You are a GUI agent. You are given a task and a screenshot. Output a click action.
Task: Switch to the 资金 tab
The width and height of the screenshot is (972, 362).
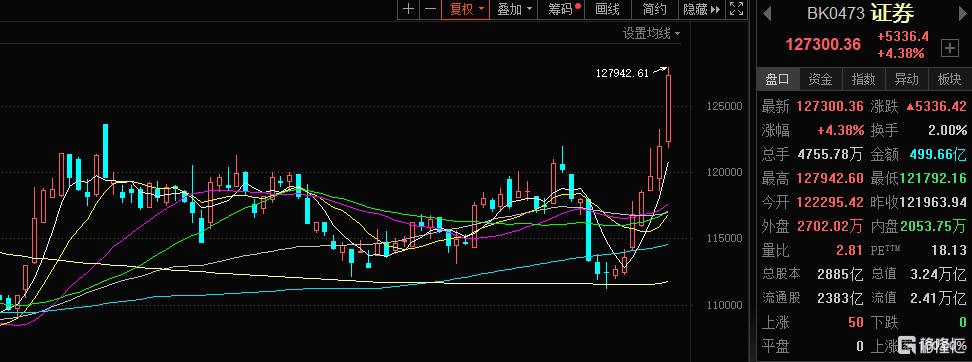[821, 79]
